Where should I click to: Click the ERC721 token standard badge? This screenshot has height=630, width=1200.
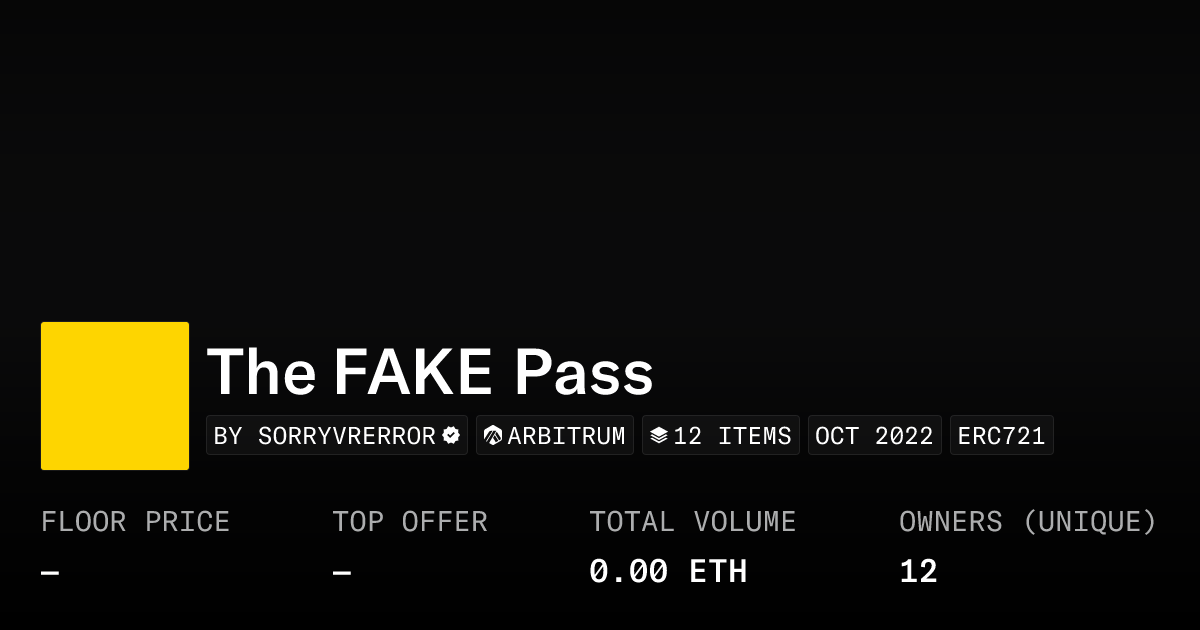(x=1001, y=436)
